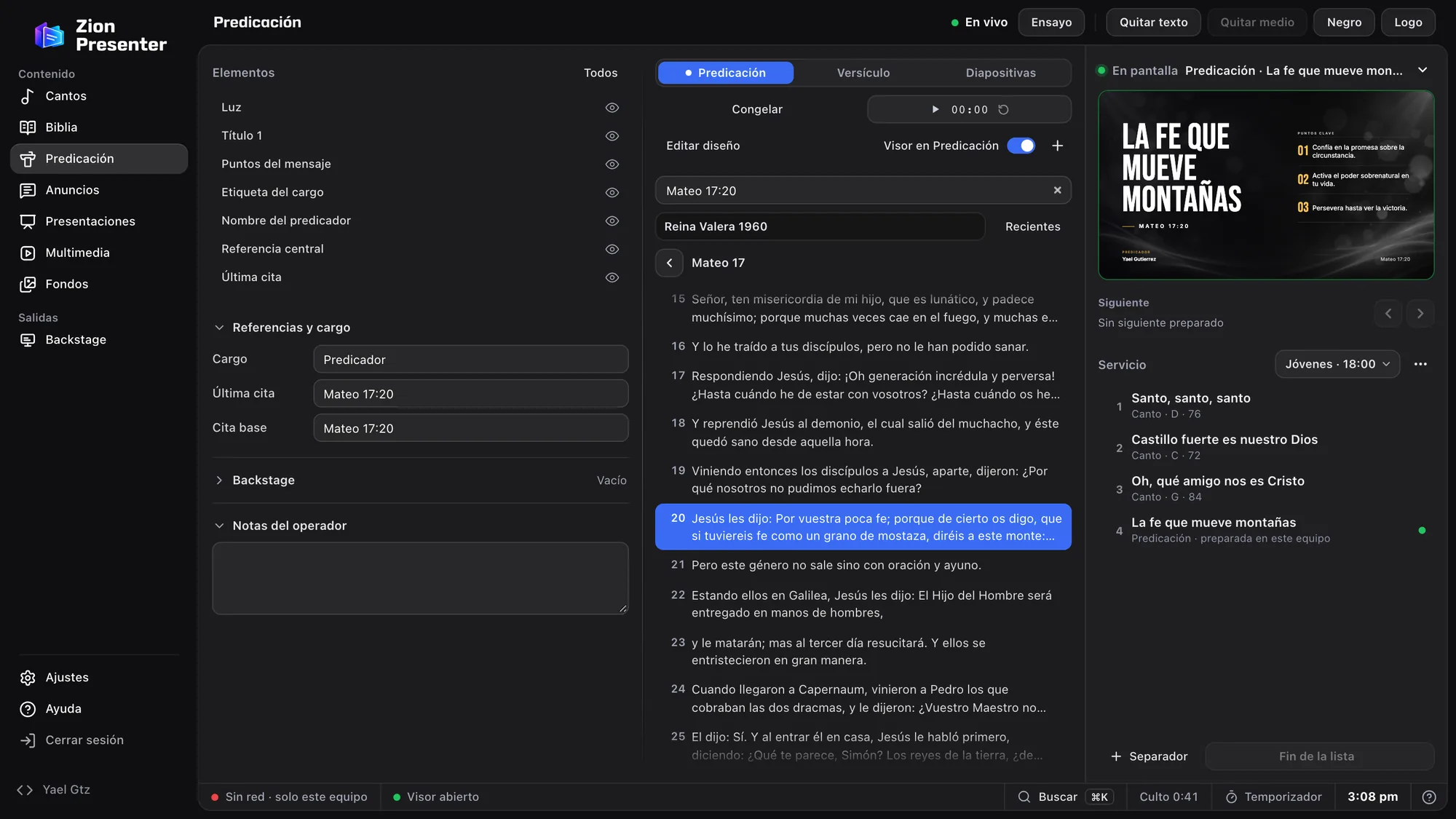The image size is (1456, 819).
Task: Hide the Nombre del predicador element
Action: pos(612,221)
